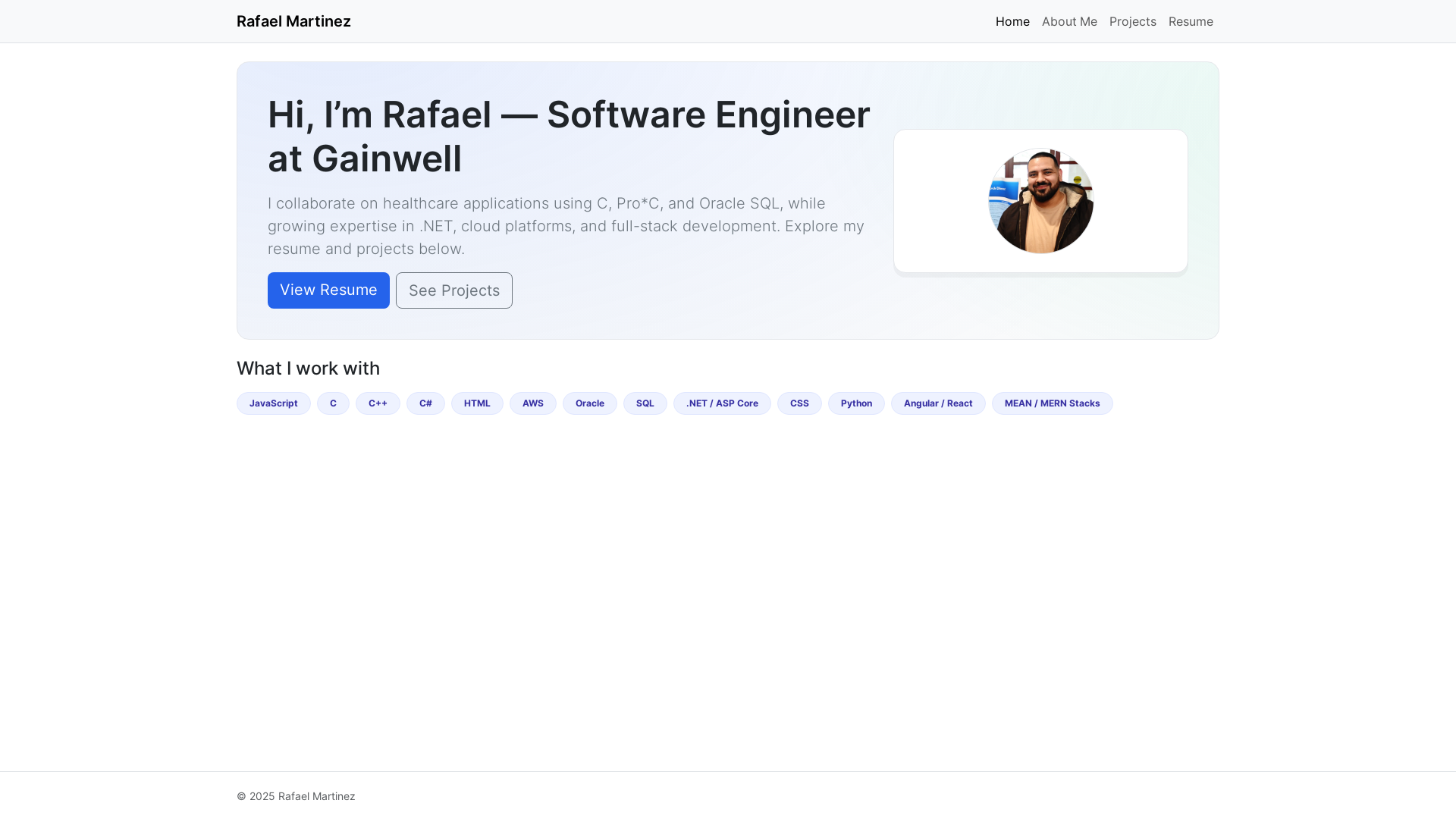Click the Rafael Martinez site title
This screenshot has height=819, width=1456.
(x=293, y=21)
